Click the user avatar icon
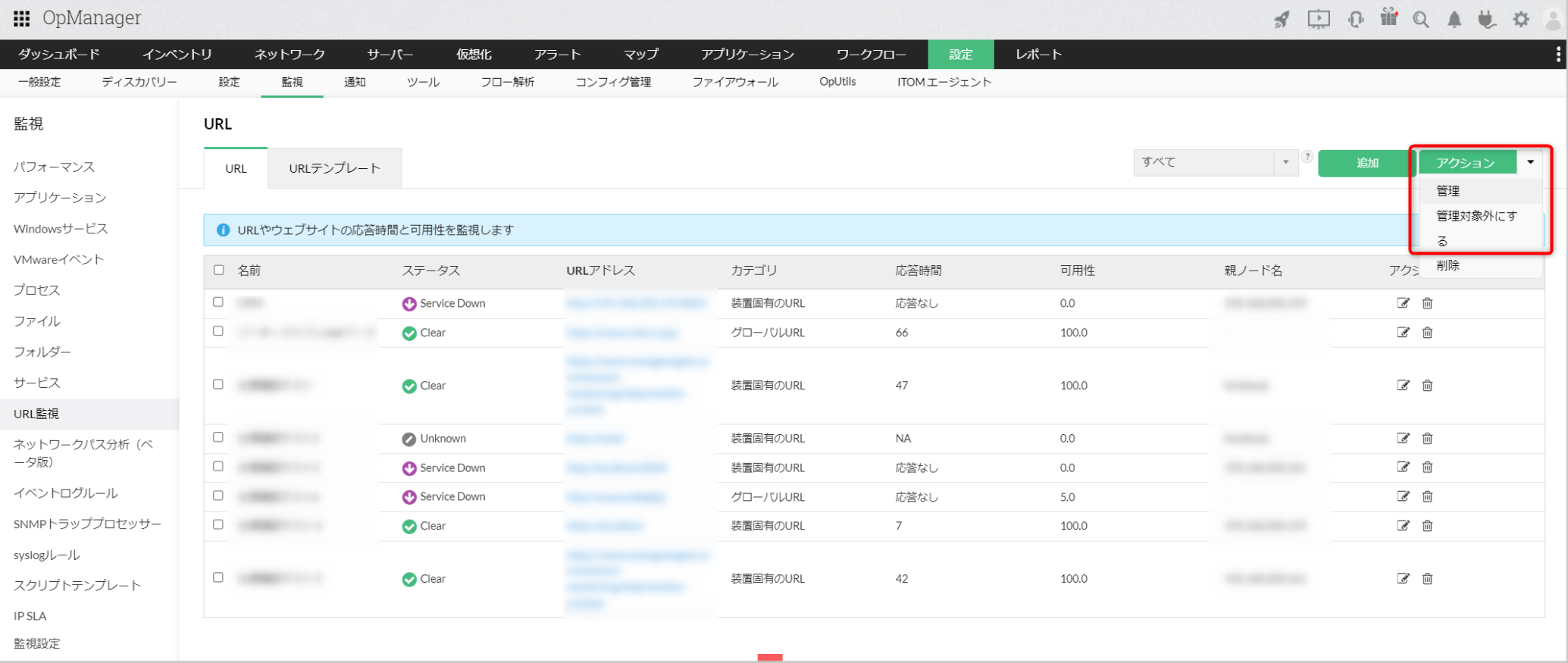1568x663 pixels. [x=1553, y=19]
